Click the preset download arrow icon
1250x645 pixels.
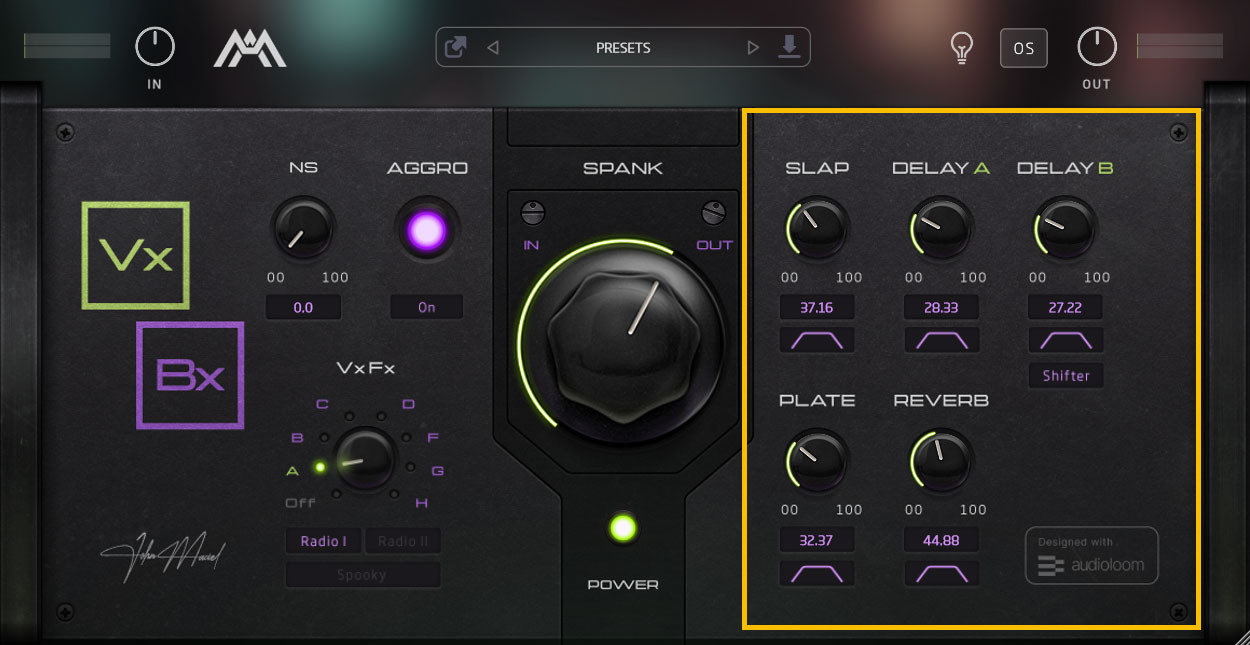tap(789, 47)
